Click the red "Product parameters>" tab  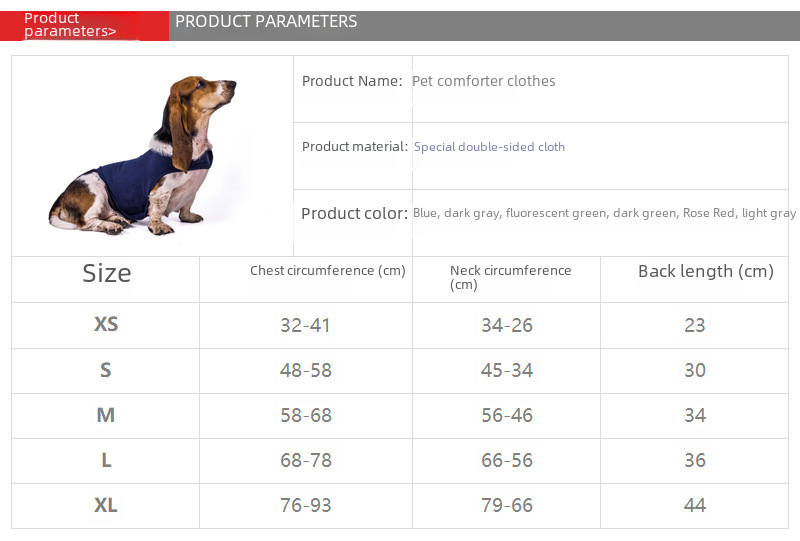(84, 25)
